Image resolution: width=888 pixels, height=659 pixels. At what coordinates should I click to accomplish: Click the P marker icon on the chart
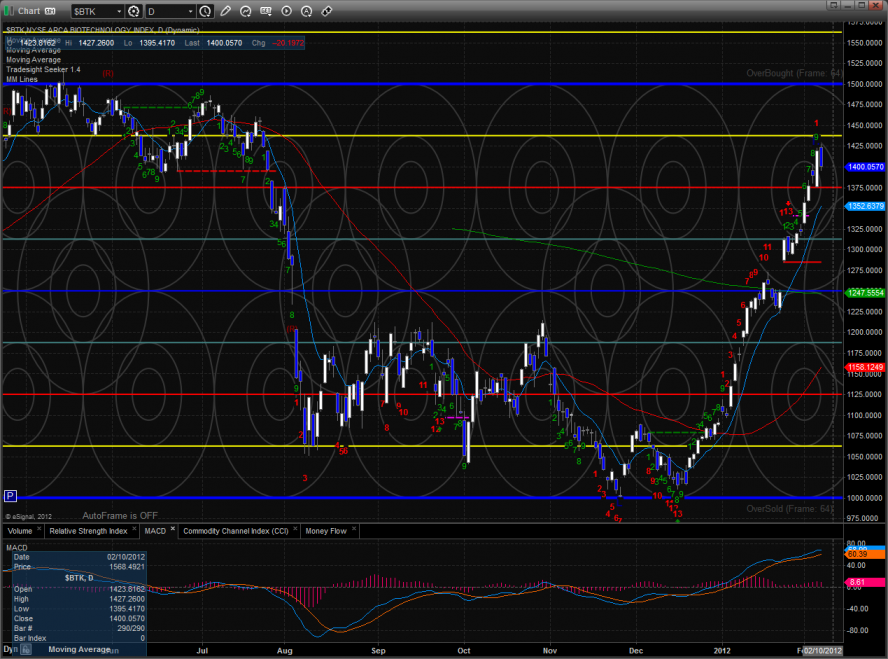10,496
